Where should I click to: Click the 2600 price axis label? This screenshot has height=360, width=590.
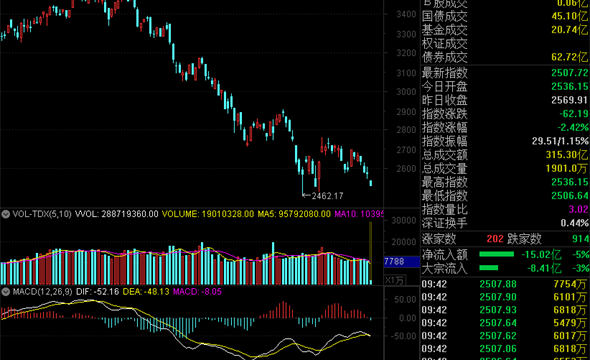coord(406,169)
